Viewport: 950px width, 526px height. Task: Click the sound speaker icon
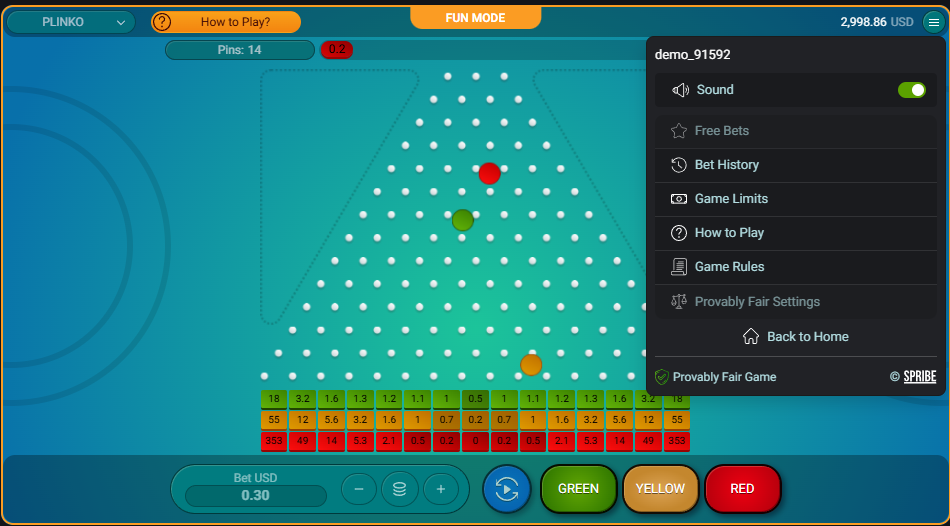[x=680, y=90]
